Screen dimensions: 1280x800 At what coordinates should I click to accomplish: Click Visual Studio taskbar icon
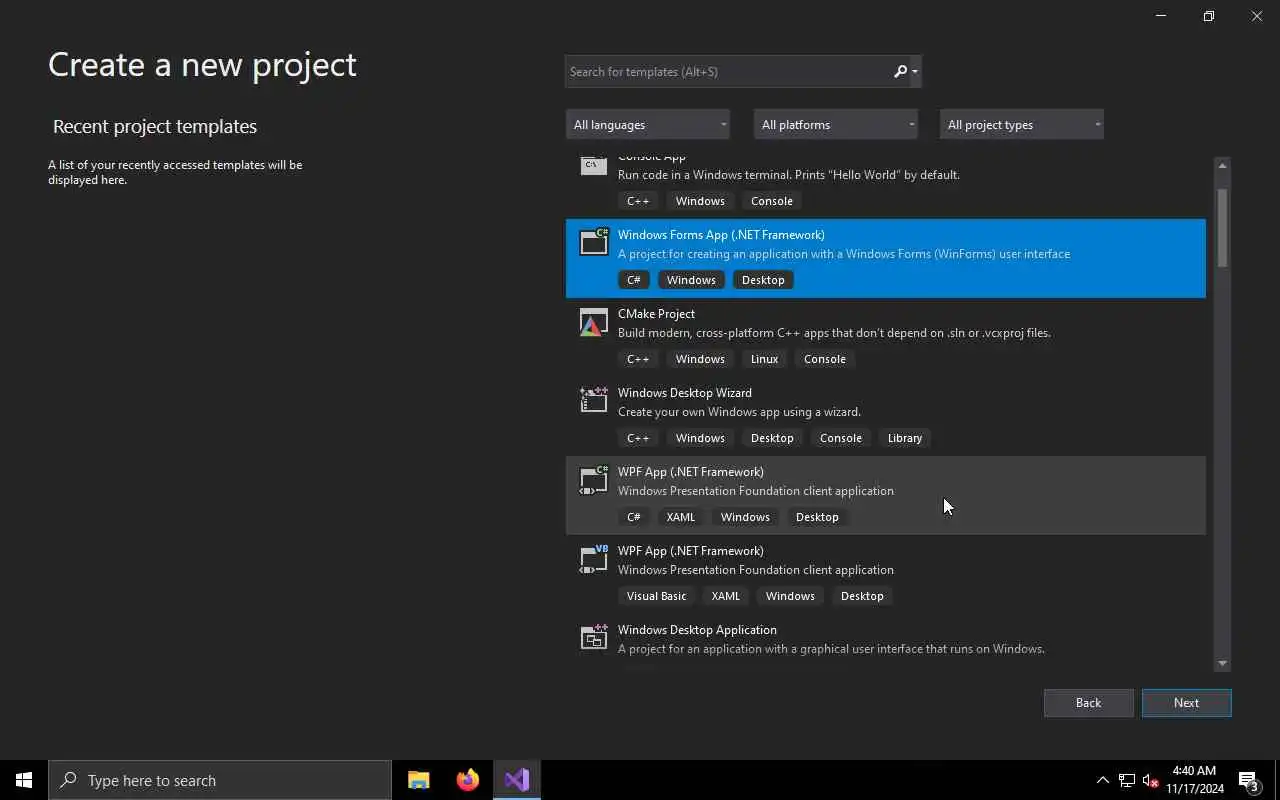click(517, 780)
